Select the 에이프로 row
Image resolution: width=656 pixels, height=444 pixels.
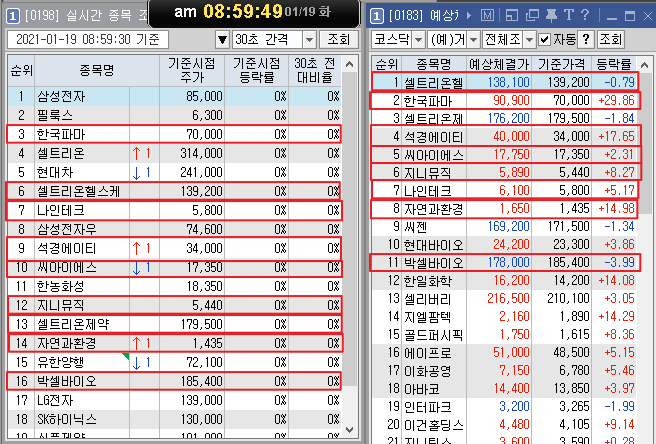pyautogui.click(x=505, y=353)
